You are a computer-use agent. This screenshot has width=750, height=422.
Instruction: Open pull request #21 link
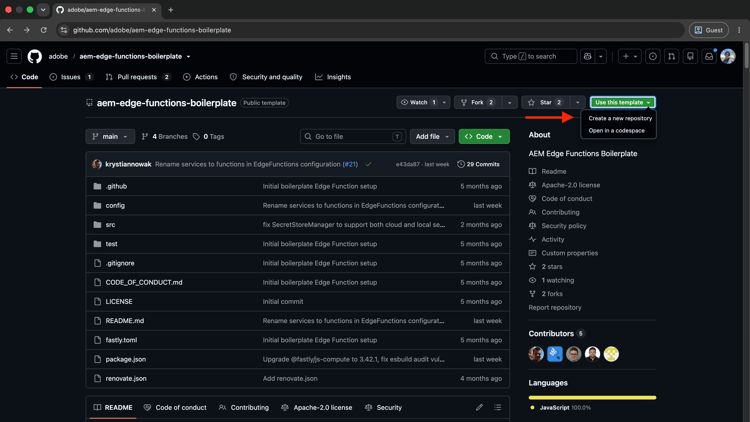pos(350,164)
